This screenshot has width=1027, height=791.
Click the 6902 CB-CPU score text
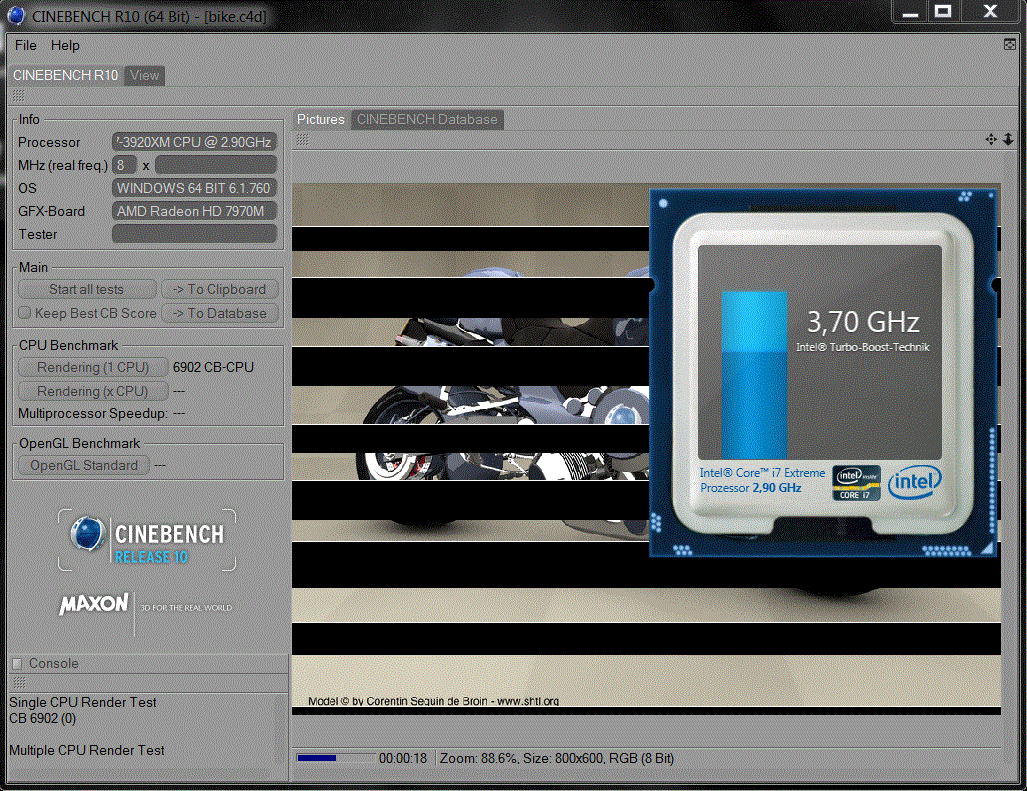point(213,367)
